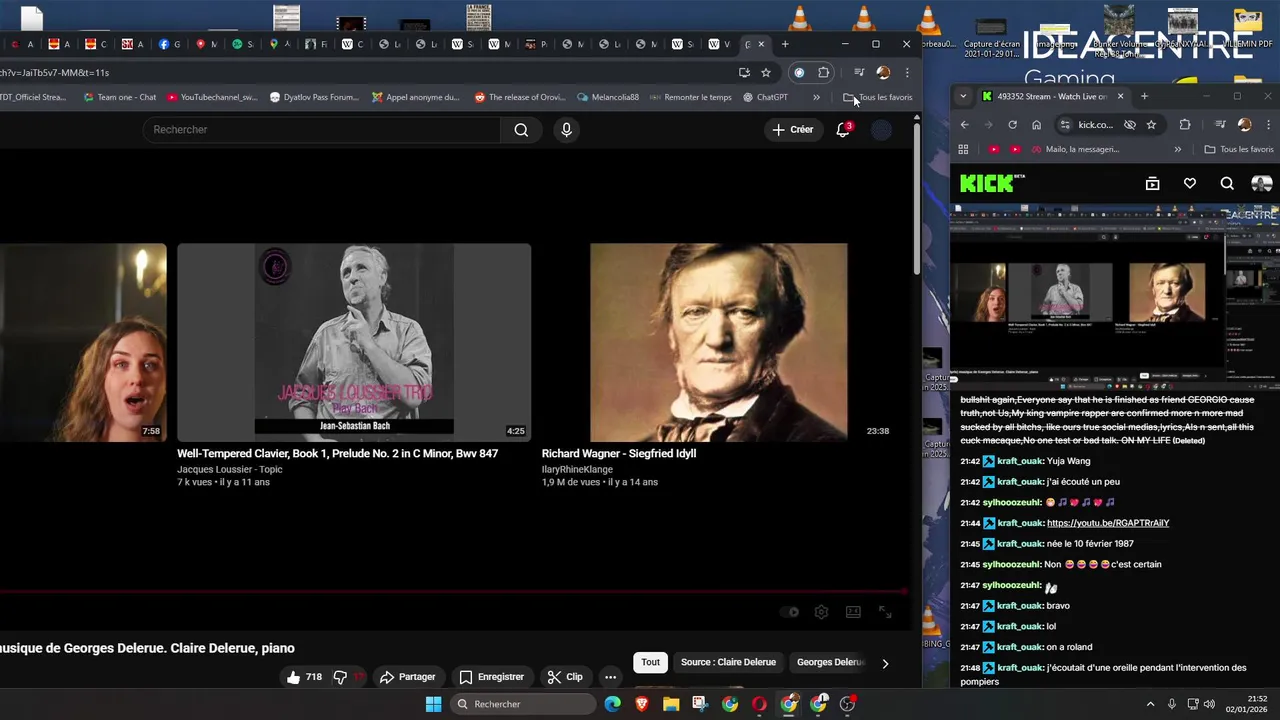Viewport: 1280px width, 720px height.
Task: Show hidden system tray icons chevron
Action: coord(1150,704)
